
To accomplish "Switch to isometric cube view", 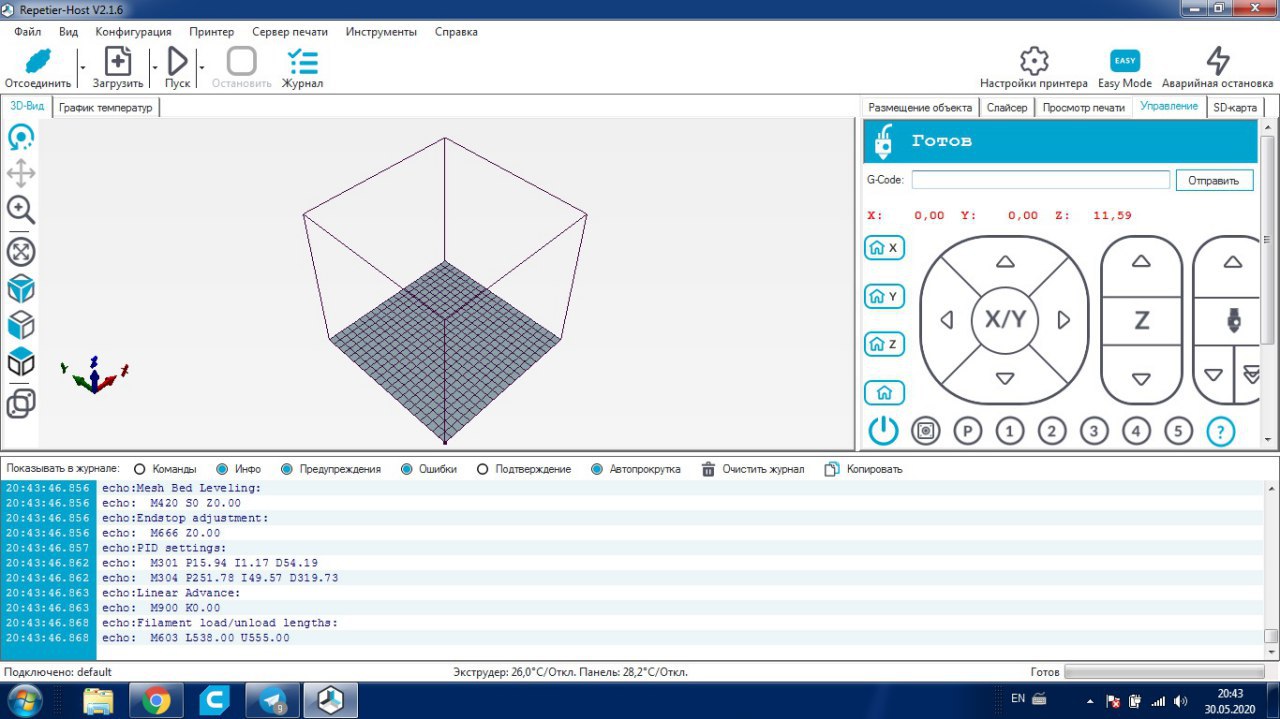I will (21, 289).
